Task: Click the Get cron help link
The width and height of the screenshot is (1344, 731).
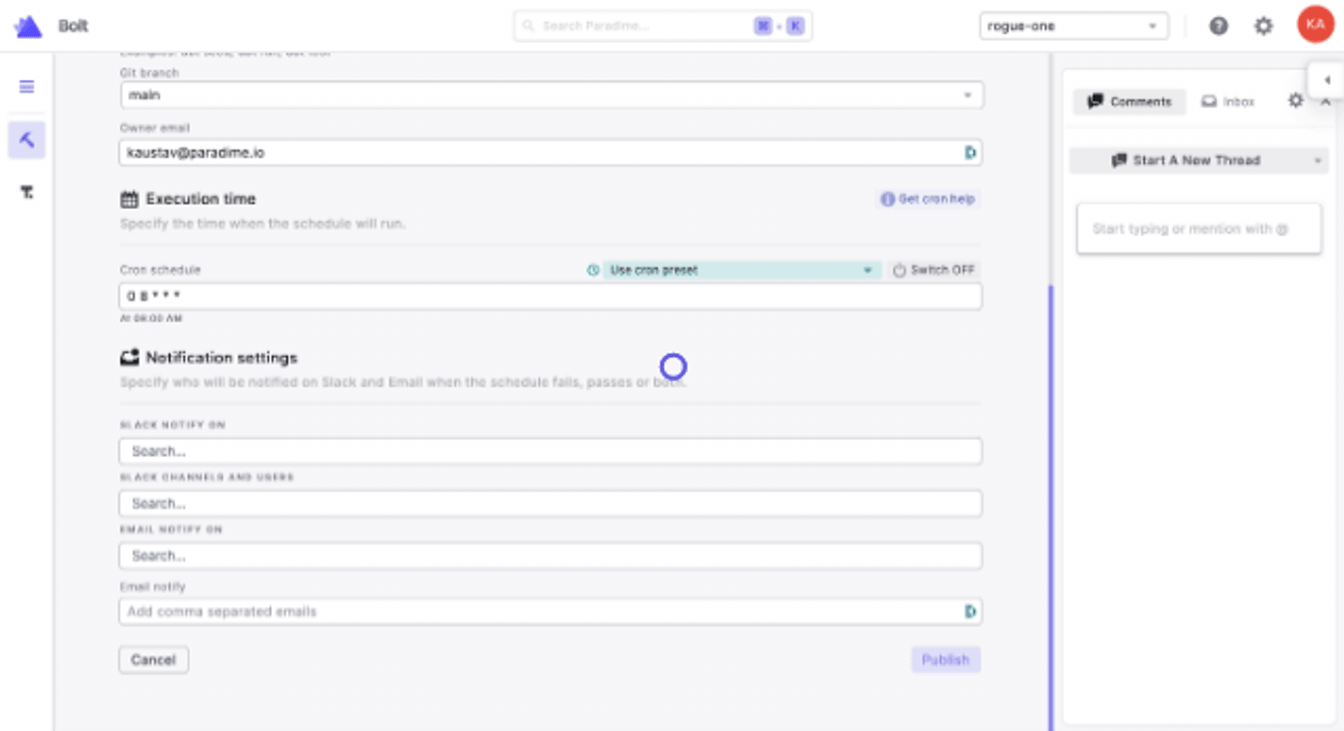Action: pyautogui.click(x=927, y=199)
